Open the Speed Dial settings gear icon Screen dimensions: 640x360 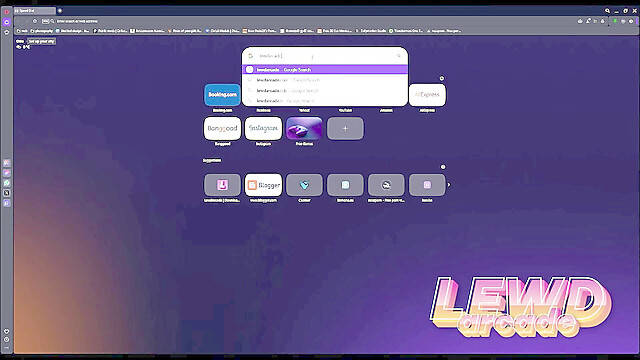point(442,78)
